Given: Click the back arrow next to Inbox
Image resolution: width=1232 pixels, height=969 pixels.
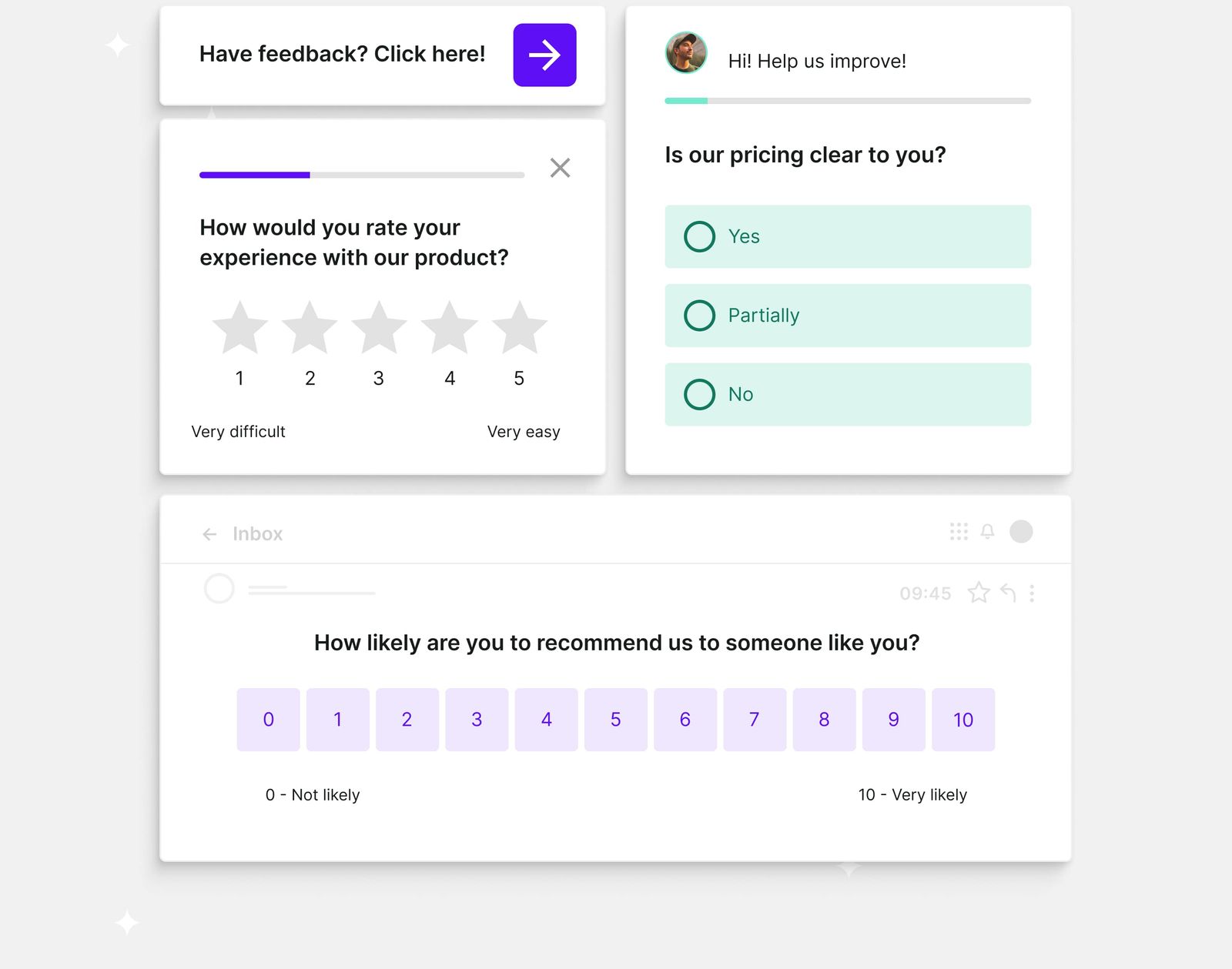Looking at the screenshot, I should [209, 533].
